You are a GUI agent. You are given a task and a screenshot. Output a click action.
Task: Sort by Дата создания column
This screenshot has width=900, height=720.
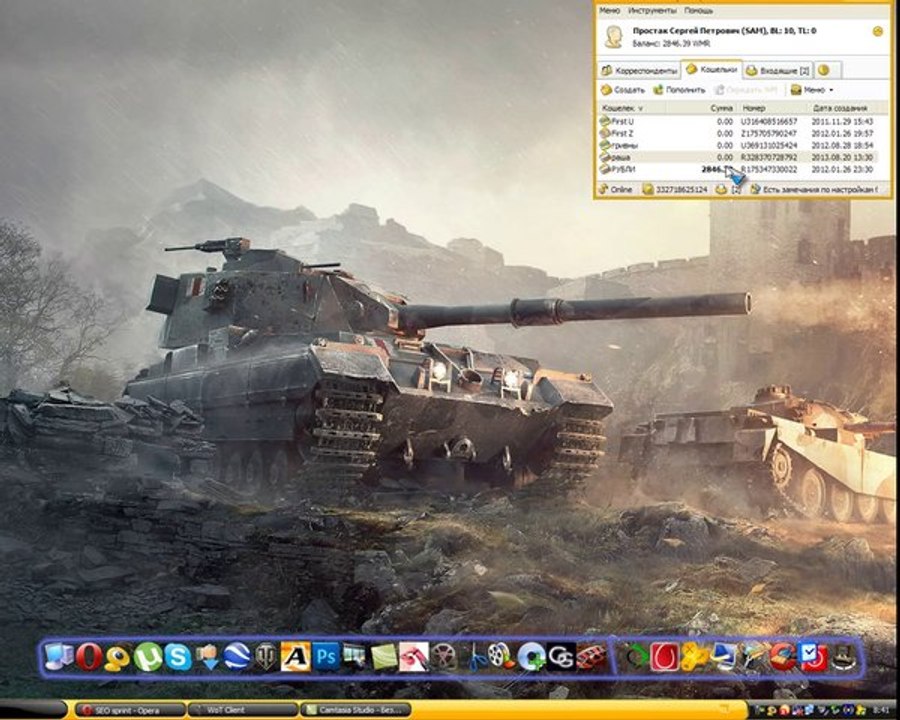click(847, 108)
